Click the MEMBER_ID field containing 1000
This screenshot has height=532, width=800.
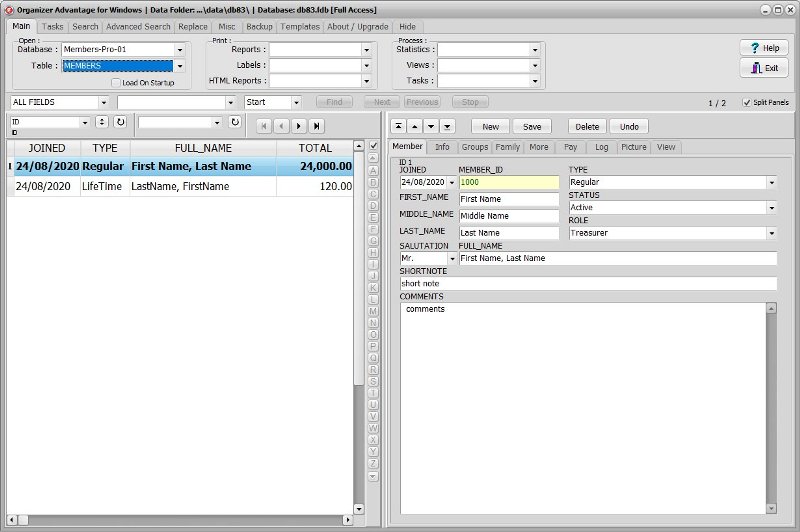[509, 182]
